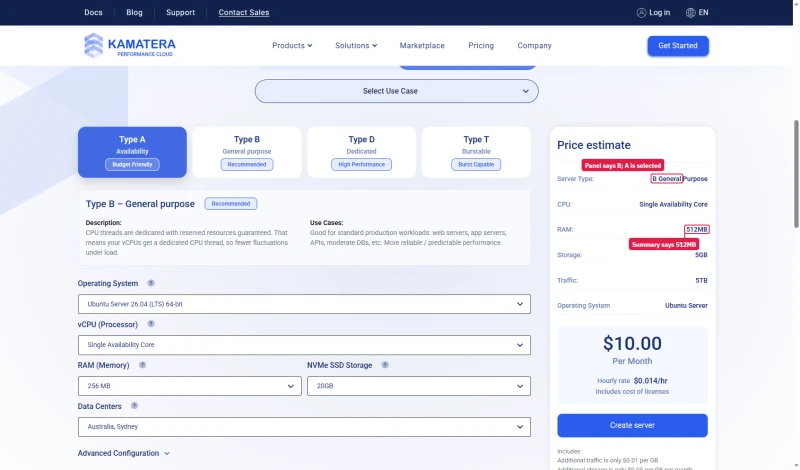The width and height of the screenshot is (800, 470).
Task: Click the Single Availability Core CPU value in estimate
Action: [673, 204]
